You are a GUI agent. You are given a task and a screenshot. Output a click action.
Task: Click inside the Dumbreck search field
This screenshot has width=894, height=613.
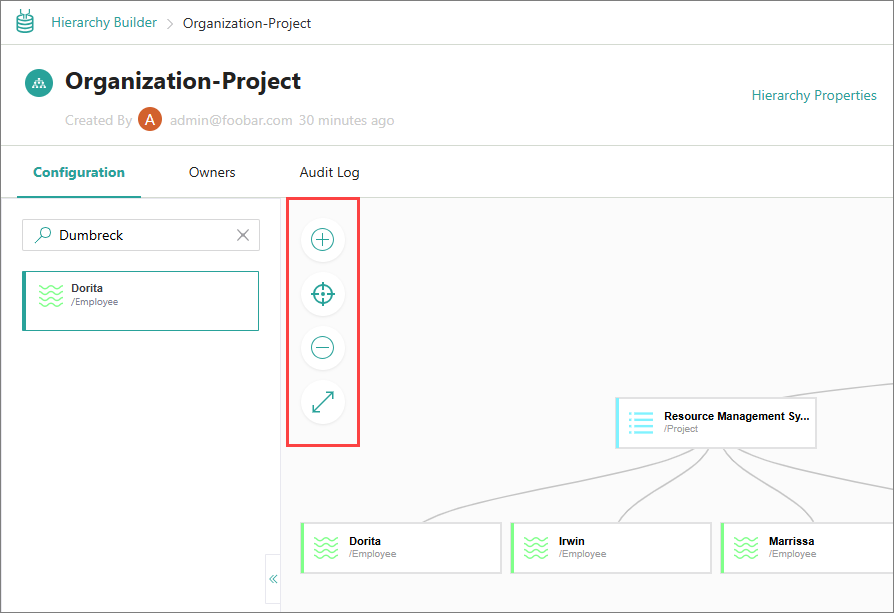point(141,235)
